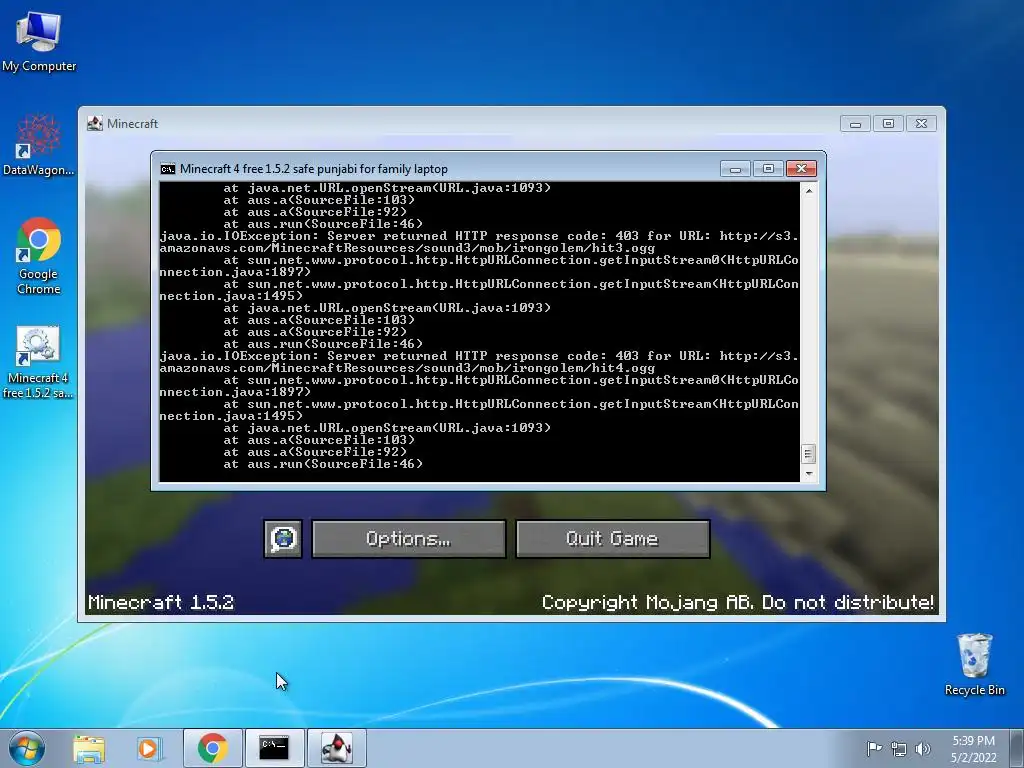
Task: Click the console scrollbar down arrow
Action: pyautogui.click(x=808, y=474)
